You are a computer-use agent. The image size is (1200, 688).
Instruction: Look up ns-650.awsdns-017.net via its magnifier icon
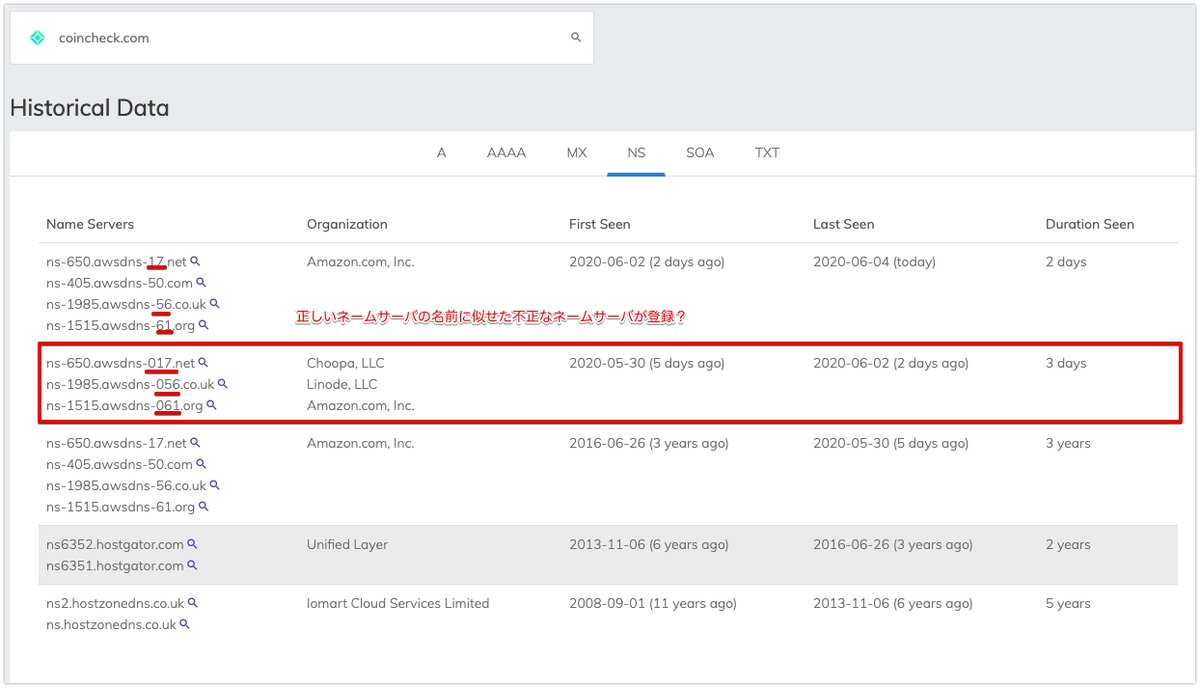(x=203, y=363)
